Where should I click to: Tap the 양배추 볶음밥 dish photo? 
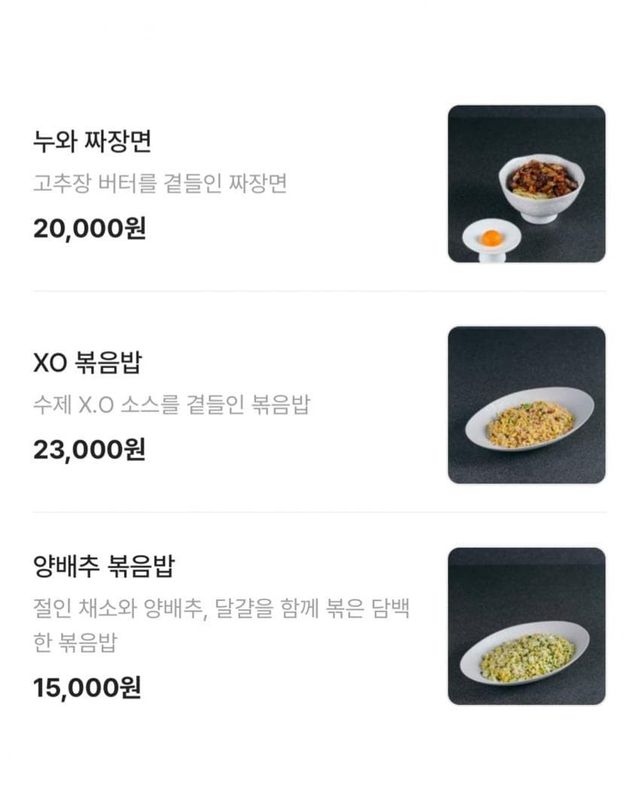point(526,625)
